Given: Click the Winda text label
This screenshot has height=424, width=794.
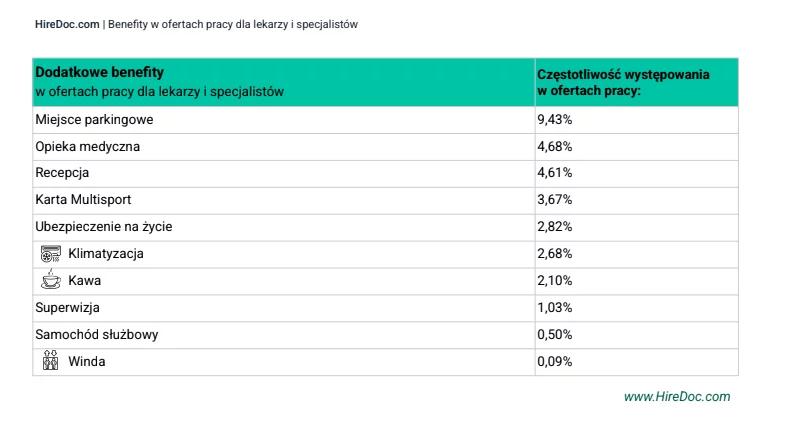Looking at the screenshot, I should tap(87, 362).
